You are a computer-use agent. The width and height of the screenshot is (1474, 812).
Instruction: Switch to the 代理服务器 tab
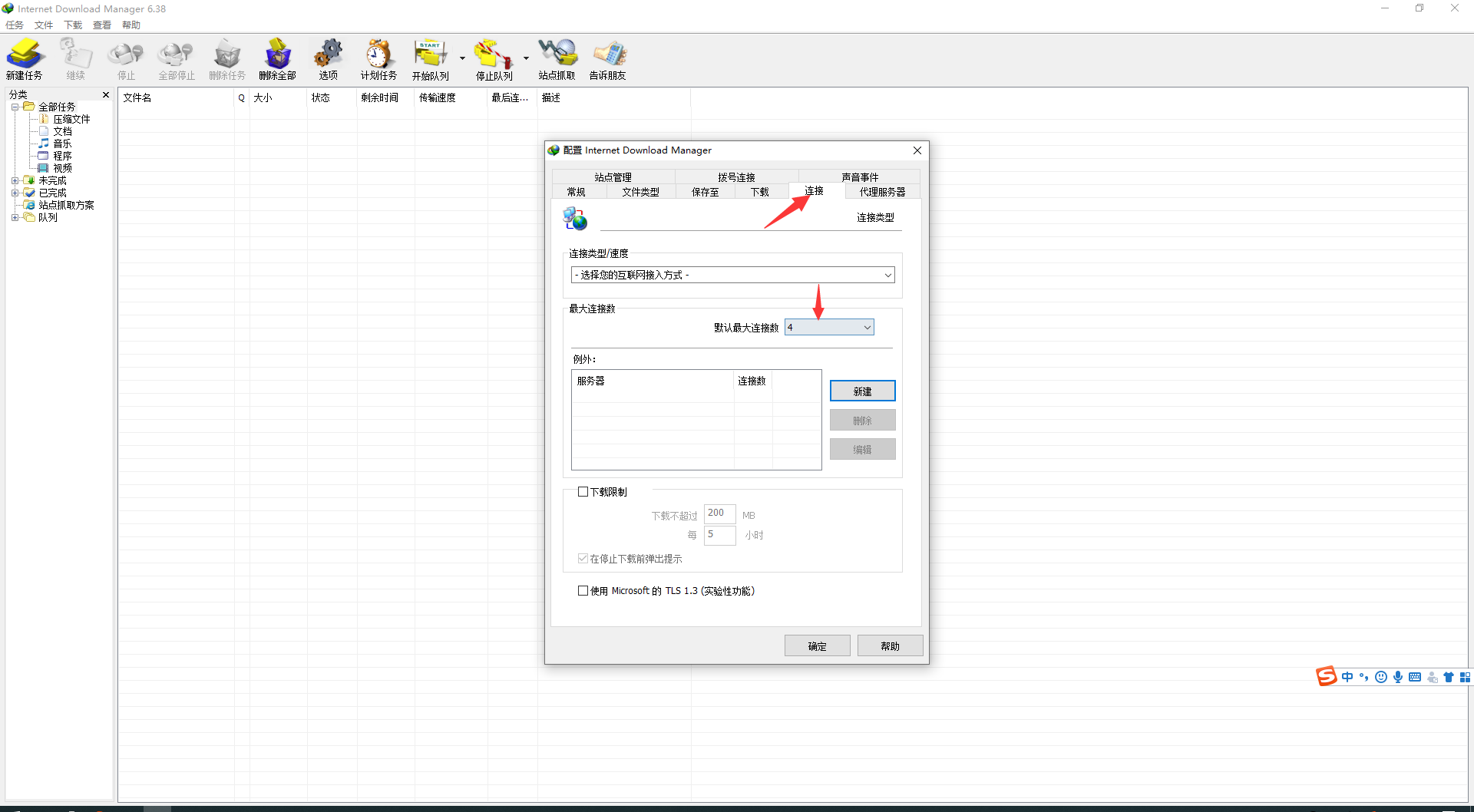tap(882, 192)
